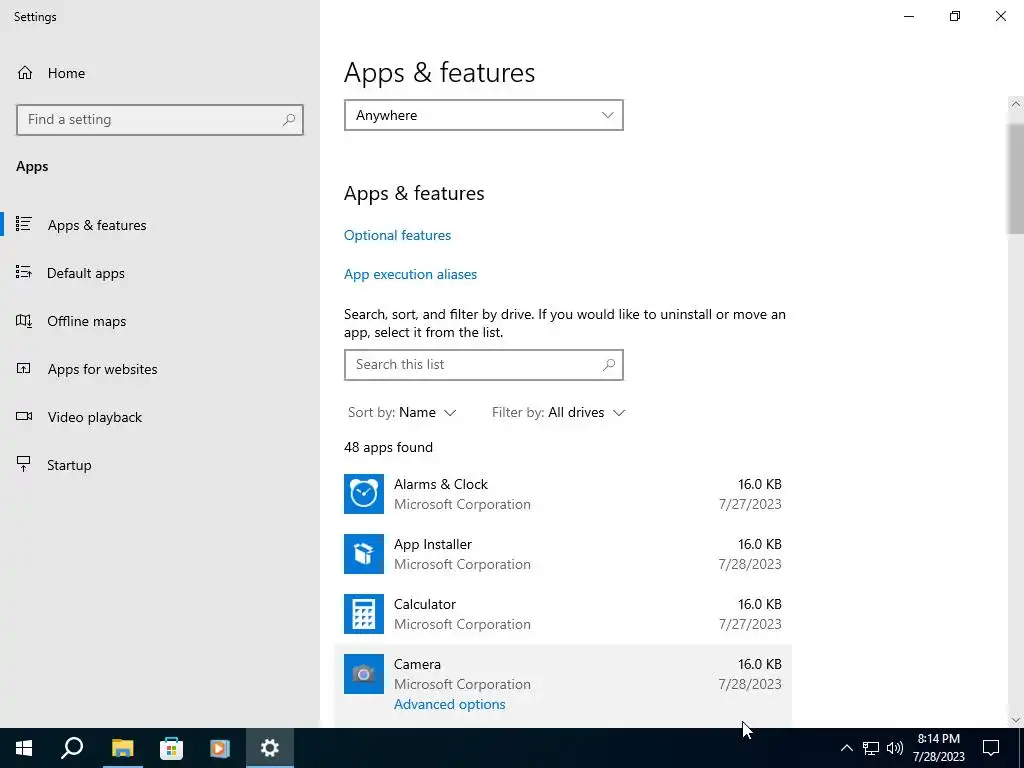Click the volume speaker tray icon
The width and height of the screenshot is (1024, 768).
coord(895,748)
